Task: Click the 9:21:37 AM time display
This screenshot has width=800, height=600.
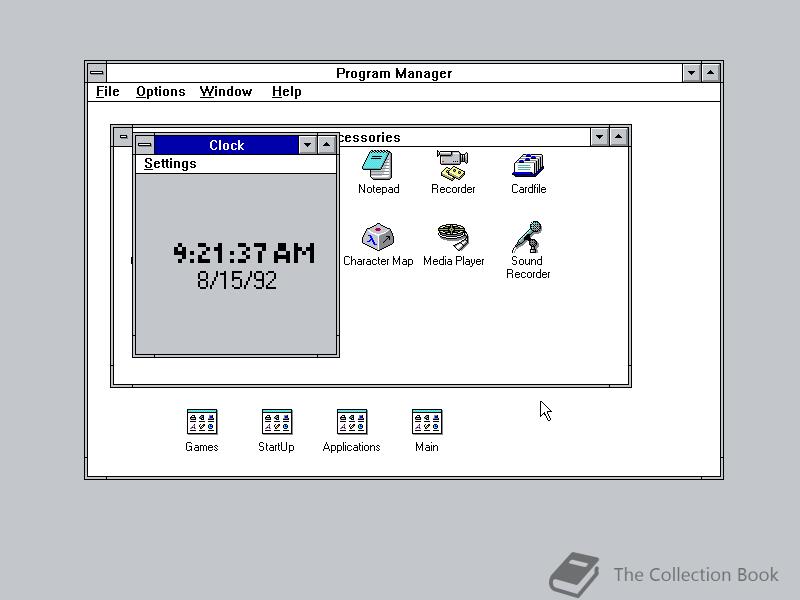Action: point(244,253)
